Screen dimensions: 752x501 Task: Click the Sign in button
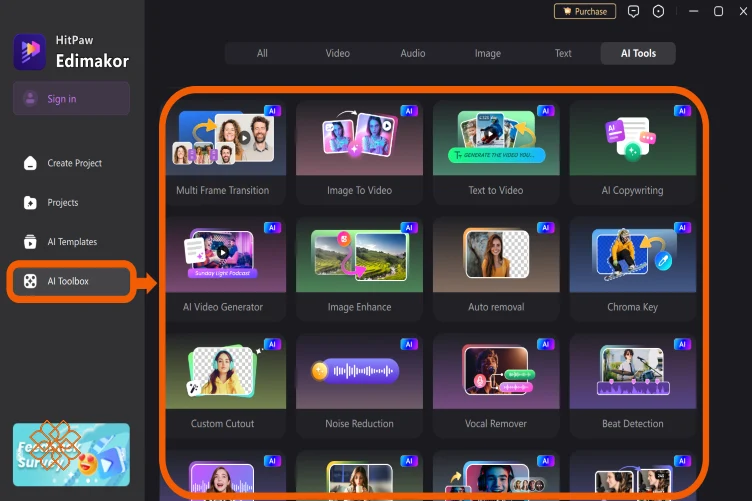point(71,98)
